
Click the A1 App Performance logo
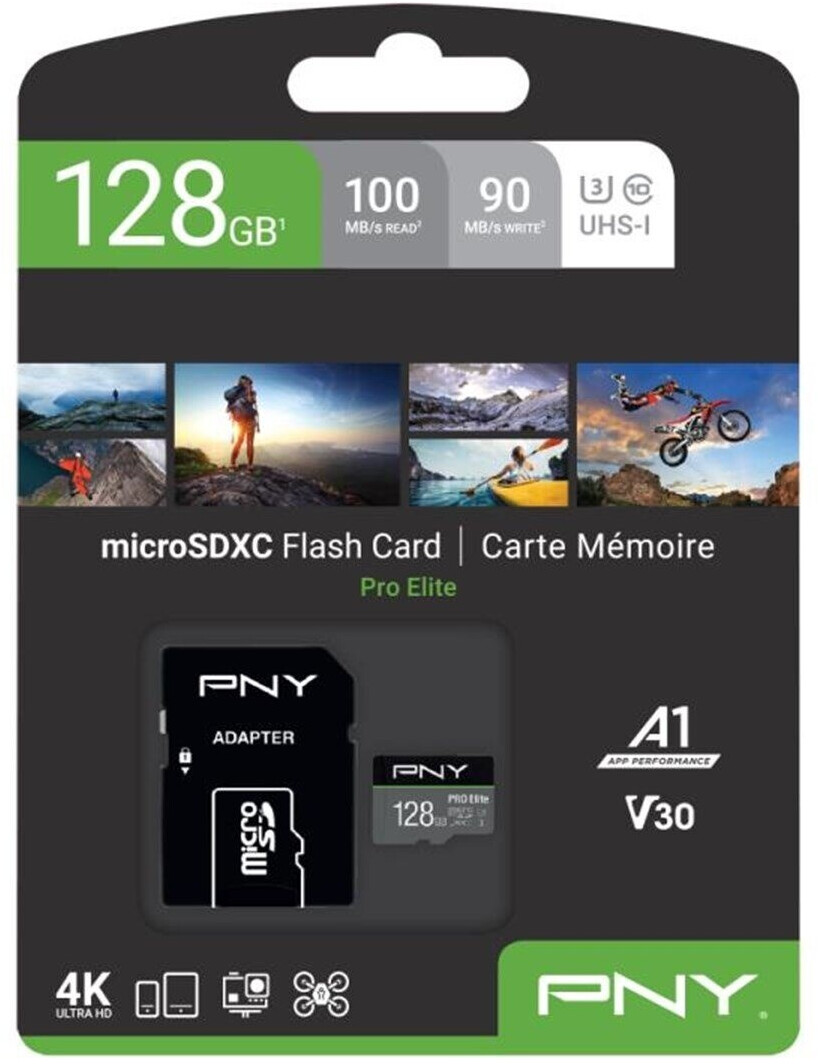pyautogui.click(x=658, y=738)
